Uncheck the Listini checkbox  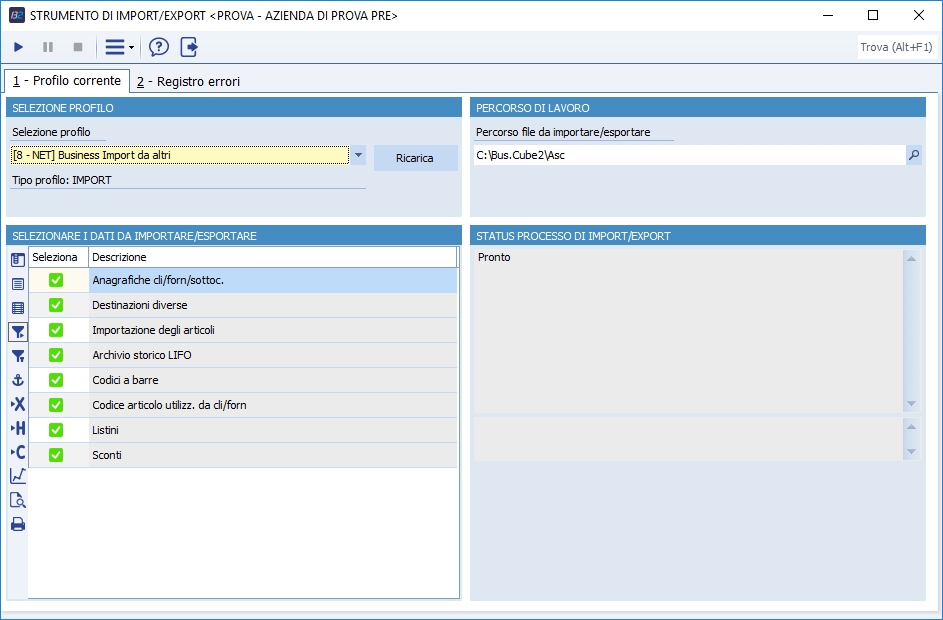(56, 430)
